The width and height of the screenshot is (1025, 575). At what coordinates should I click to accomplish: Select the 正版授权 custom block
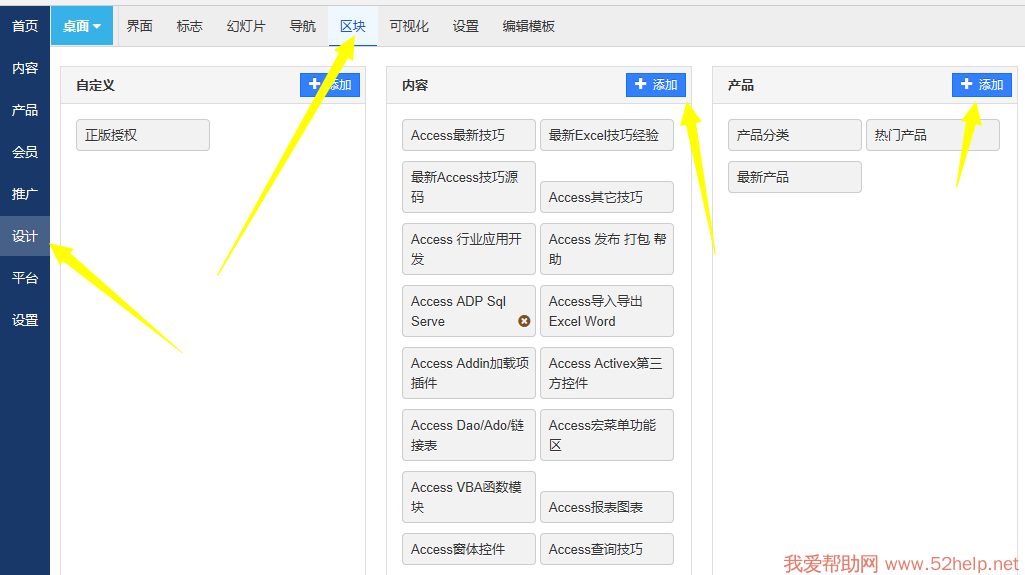pos(143,135)
